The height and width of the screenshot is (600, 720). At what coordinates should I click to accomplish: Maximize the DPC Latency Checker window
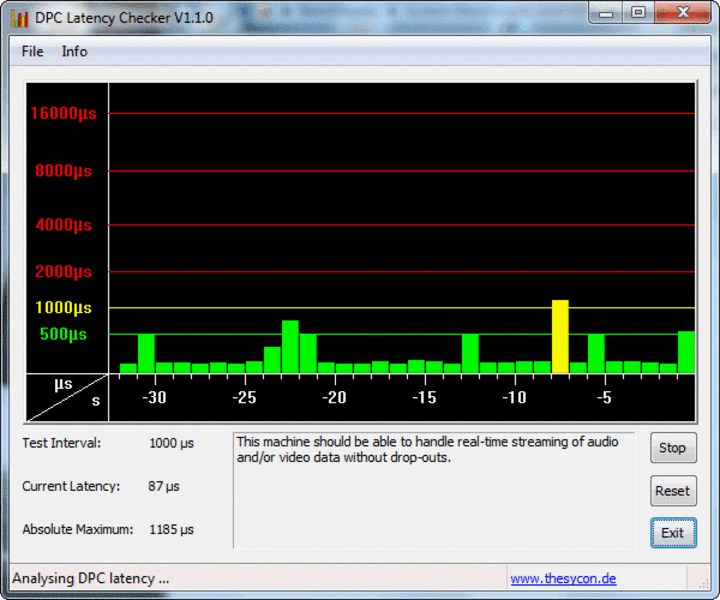(638, 13)
